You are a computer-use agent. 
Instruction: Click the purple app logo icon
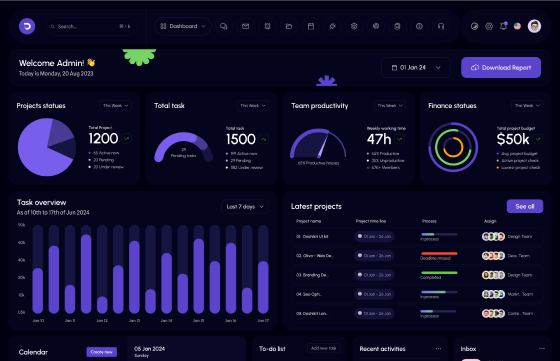[27, 26]
